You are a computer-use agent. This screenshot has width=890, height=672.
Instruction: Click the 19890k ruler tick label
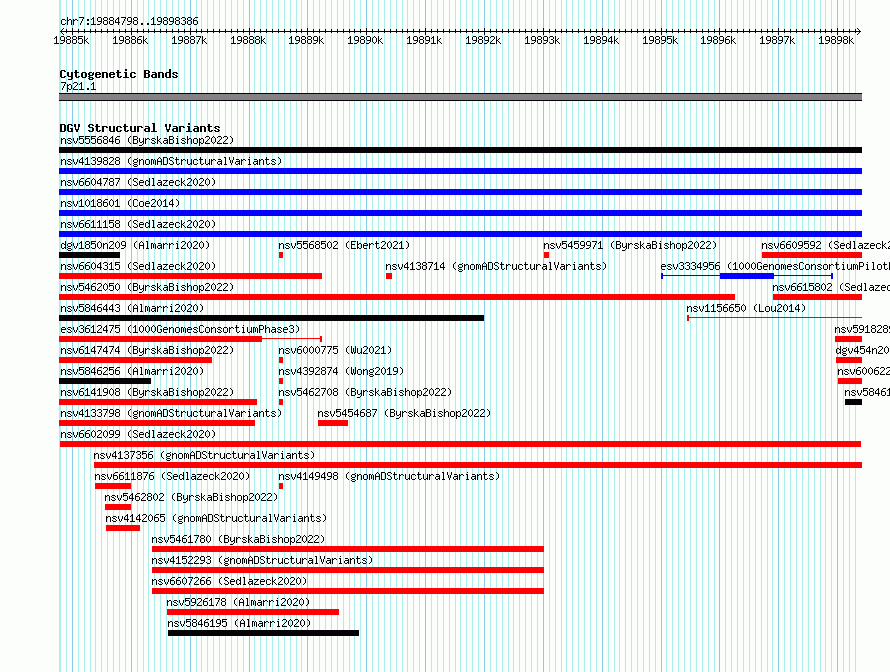[x=365, y=40]
